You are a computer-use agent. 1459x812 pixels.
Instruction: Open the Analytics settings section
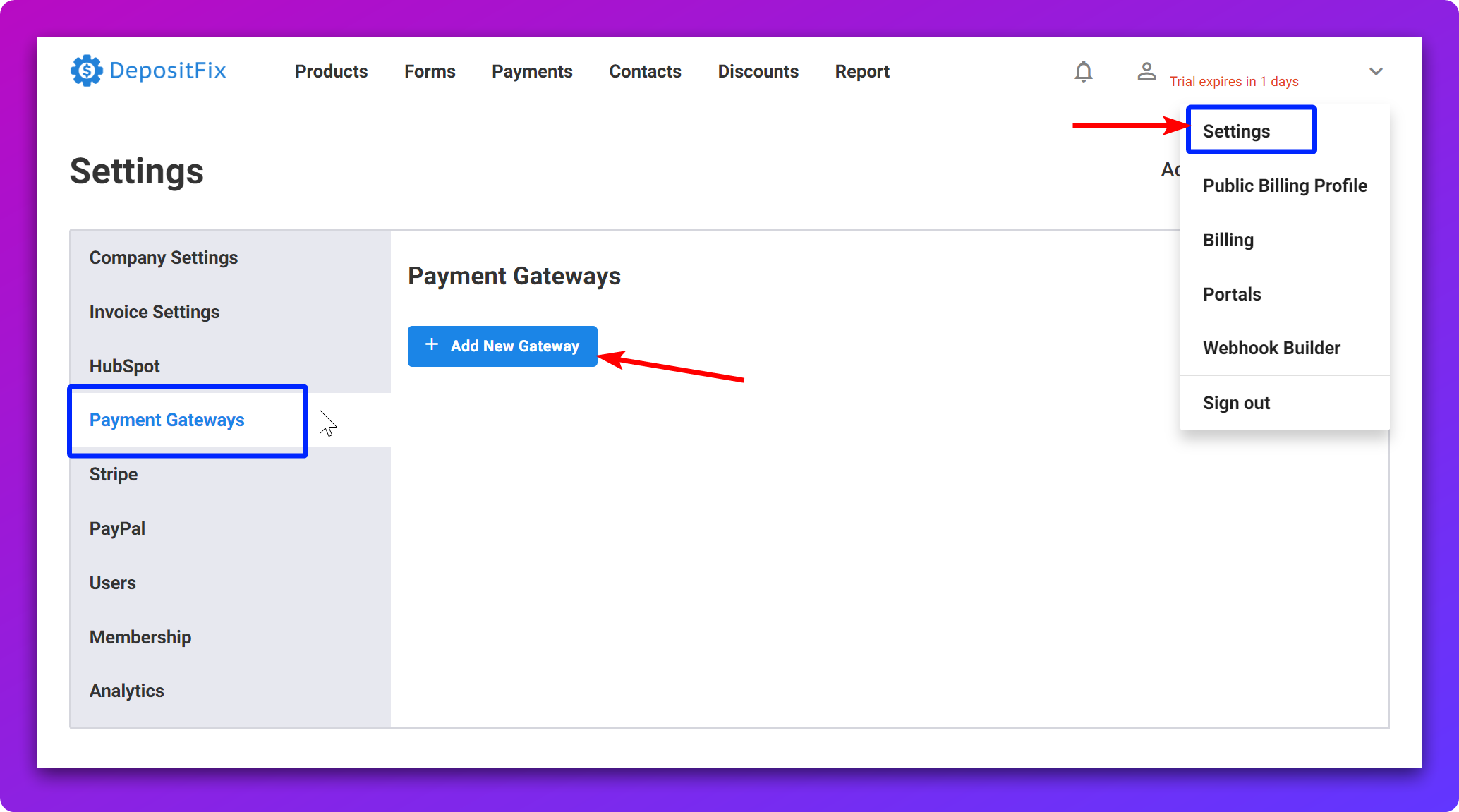[x=230, y=691]
